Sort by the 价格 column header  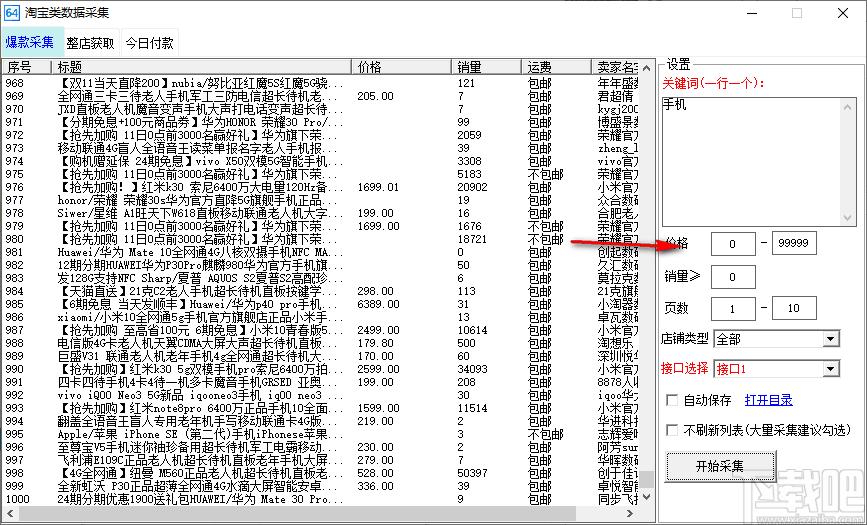coord(401,67)
